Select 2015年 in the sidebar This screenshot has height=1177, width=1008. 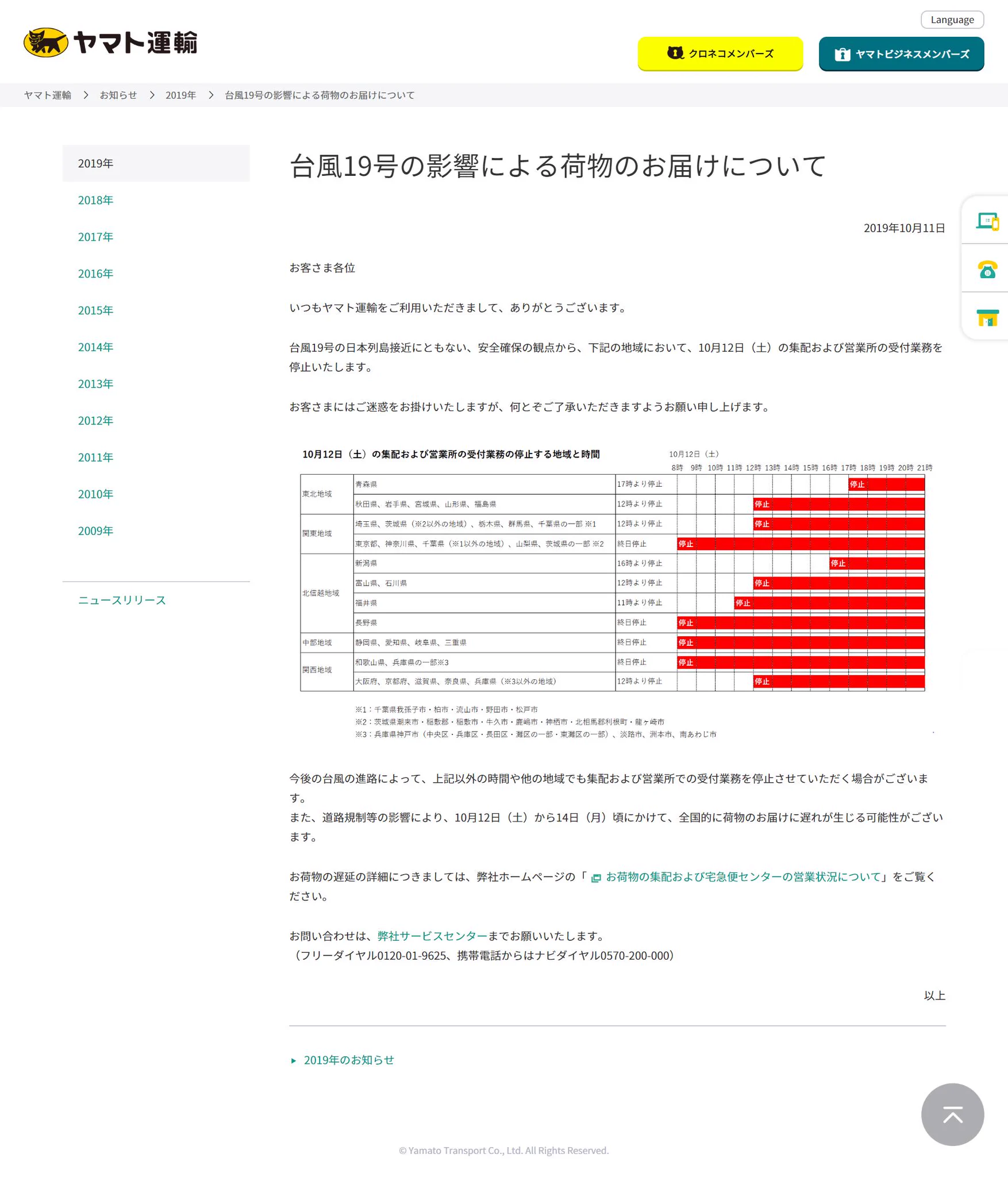pos(95,310)
